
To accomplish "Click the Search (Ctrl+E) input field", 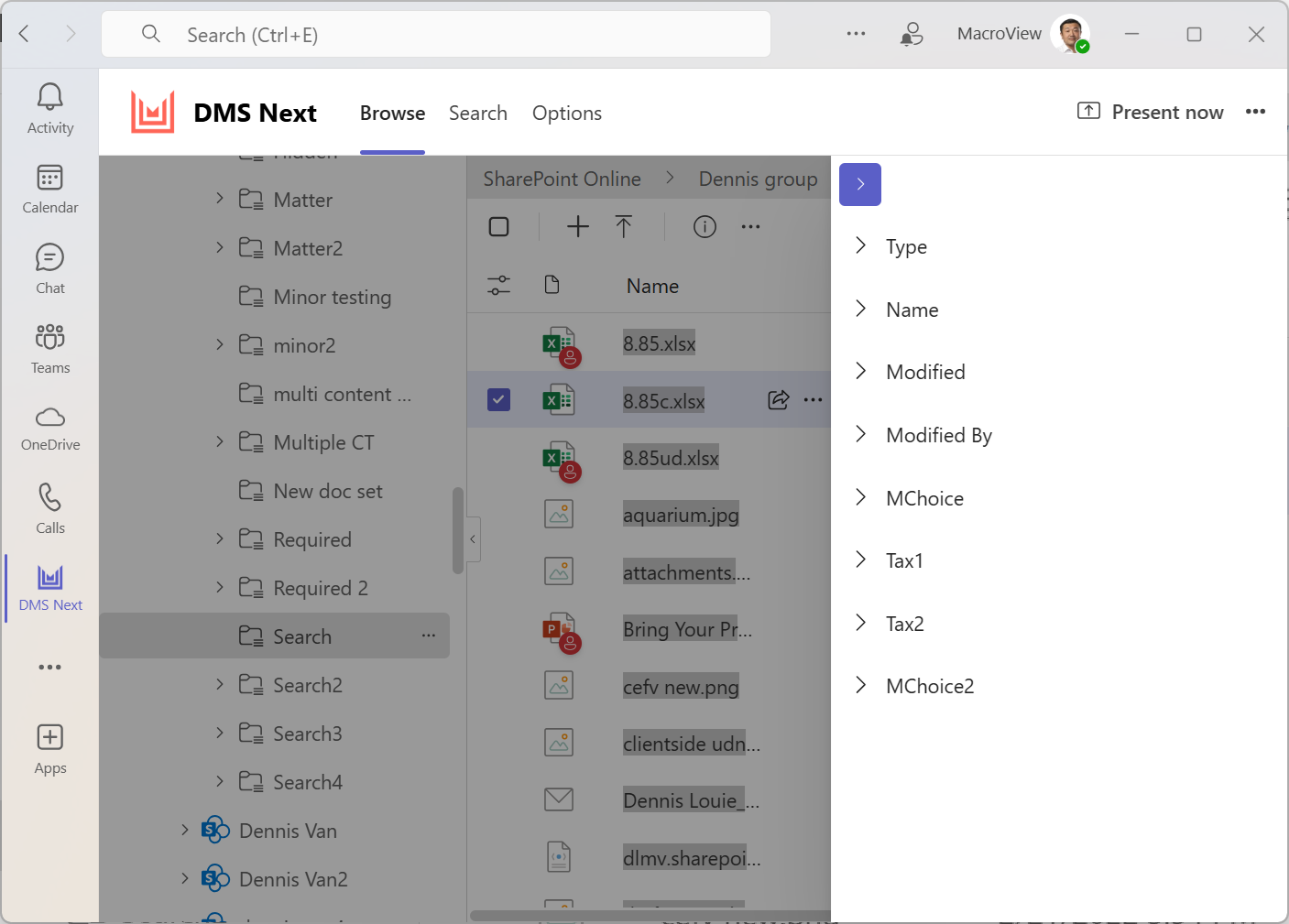I will pyautogui.click(x=436, y=34).
